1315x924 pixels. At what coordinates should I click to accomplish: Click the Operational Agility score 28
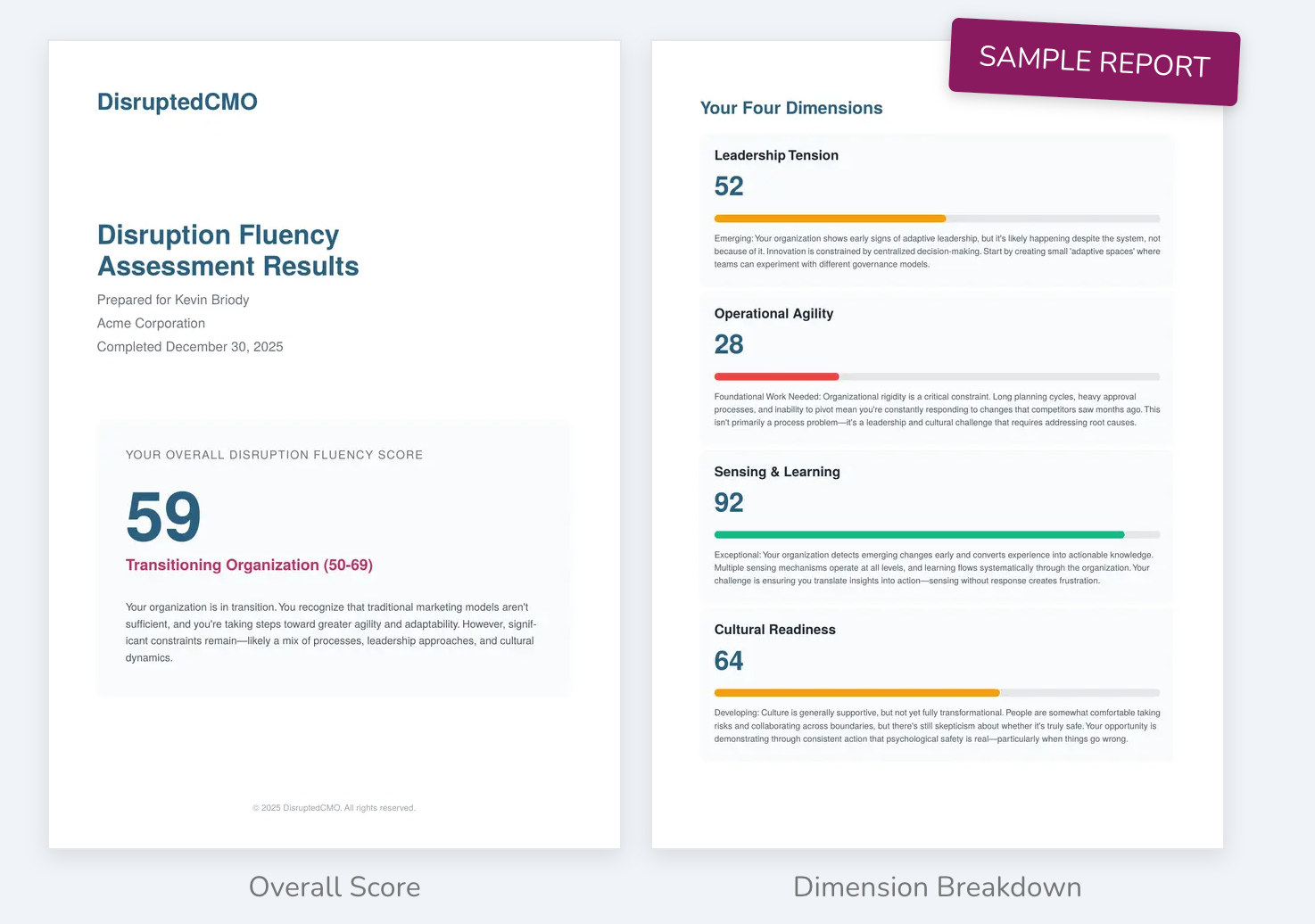[x=729, y=344]
